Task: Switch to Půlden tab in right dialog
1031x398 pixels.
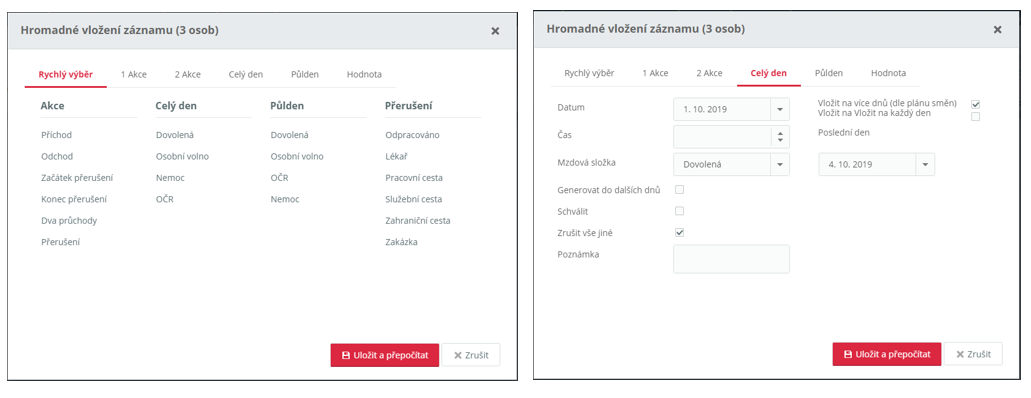Action: pos(828,73)
